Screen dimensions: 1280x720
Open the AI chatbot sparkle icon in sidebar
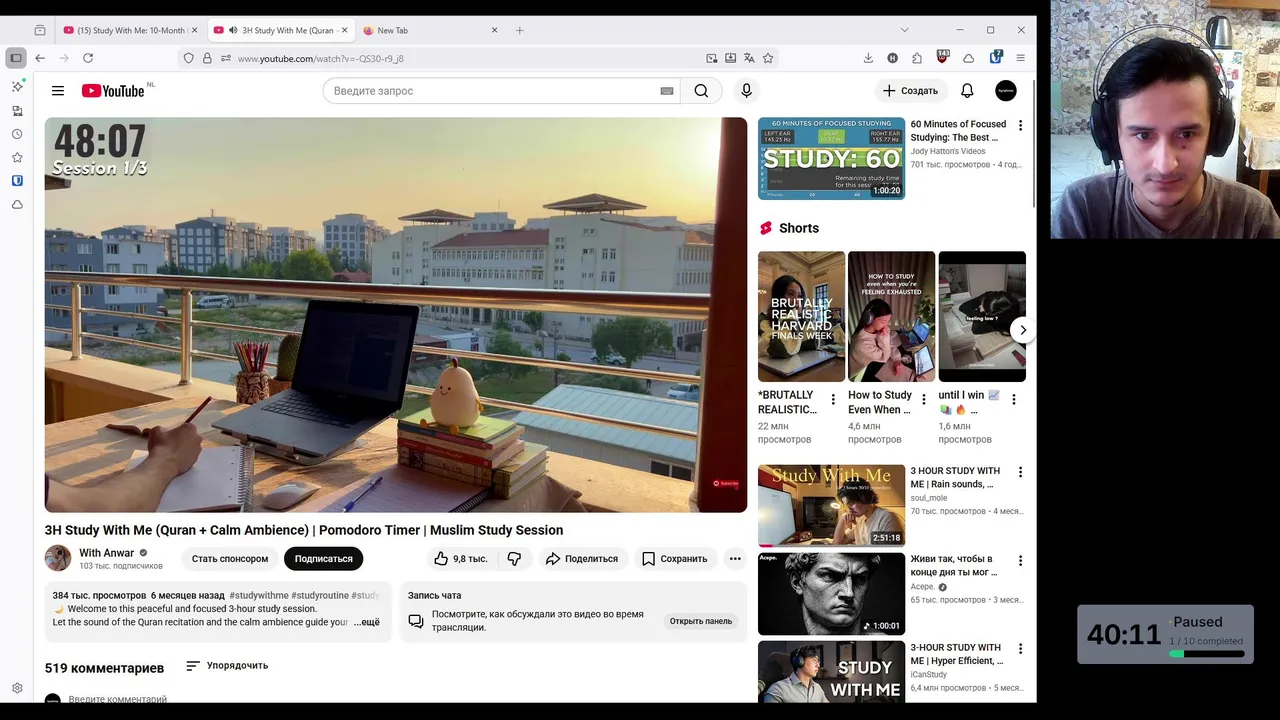17,87
